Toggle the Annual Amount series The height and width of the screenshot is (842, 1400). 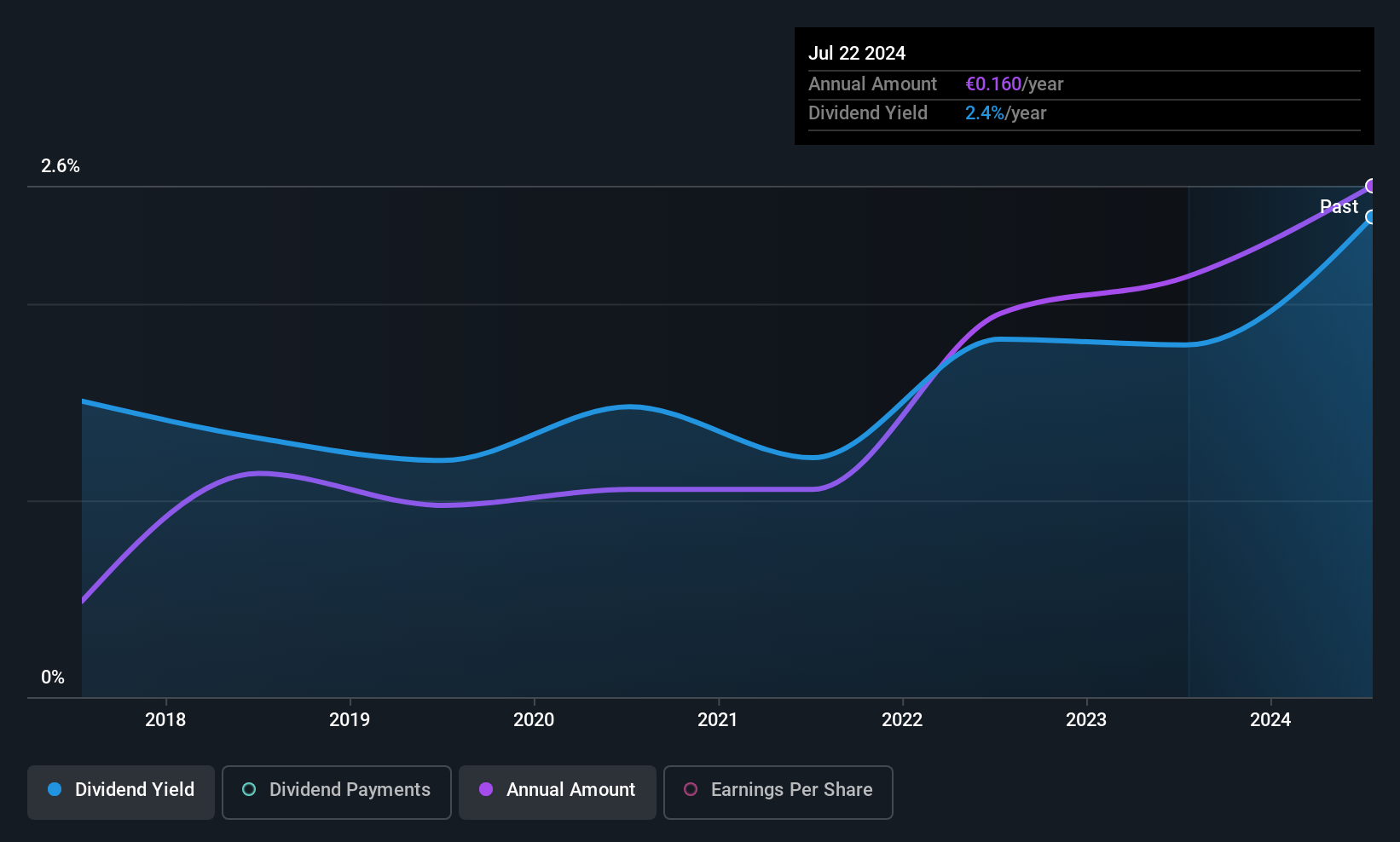558,792
